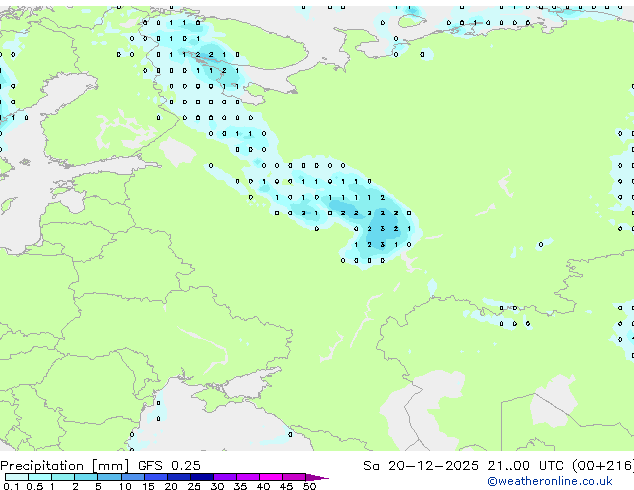Open the ©weatheronline.co.uk link
The width and height of the screenshot is (634, 490).
(x=550, y=481)
